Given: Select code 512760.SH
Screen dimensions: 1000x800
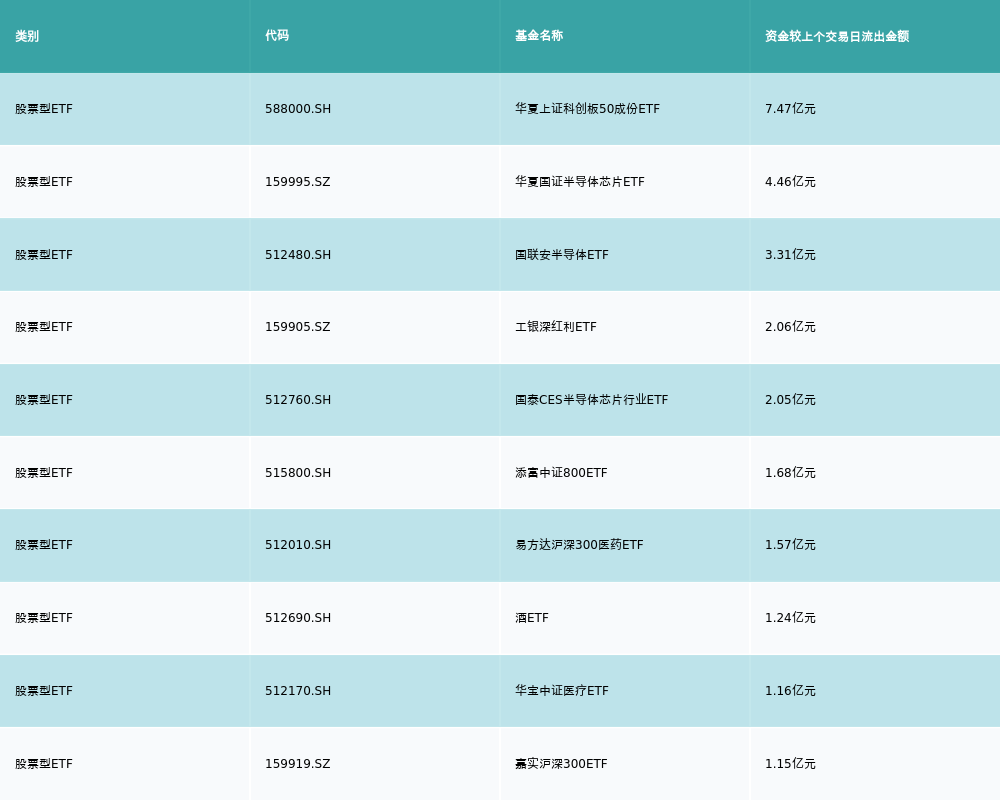Looking at the screenshot, I should 298,400.
